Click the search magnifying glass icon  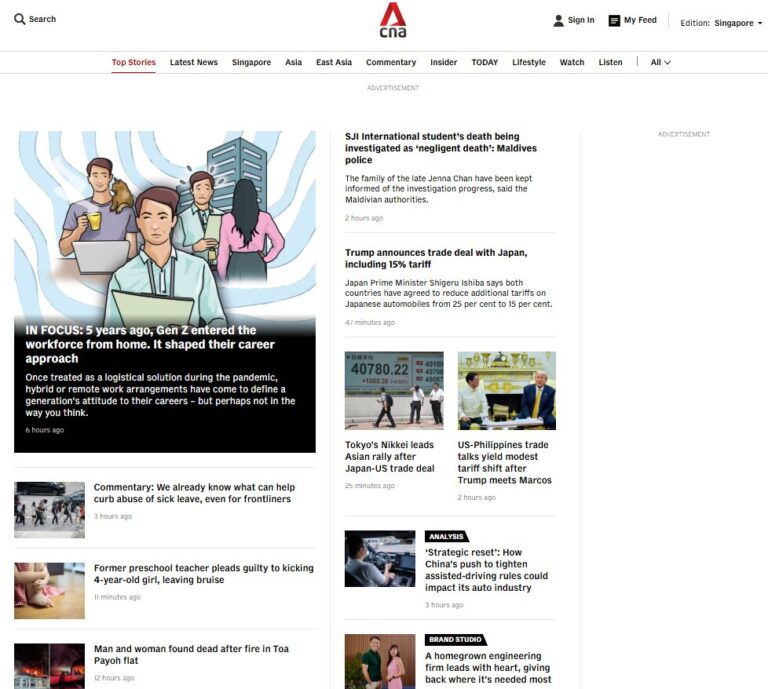click(x=19, y=19)
